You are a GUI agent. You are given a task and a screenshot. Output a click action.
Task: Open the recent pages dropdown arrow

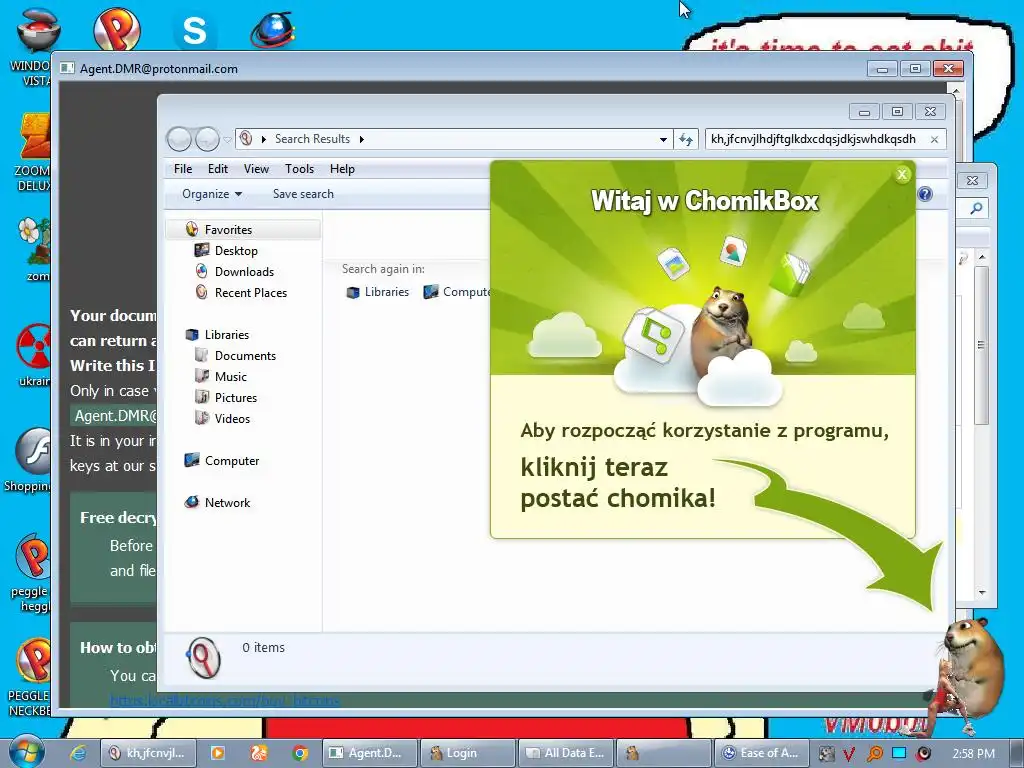point(227,140)
